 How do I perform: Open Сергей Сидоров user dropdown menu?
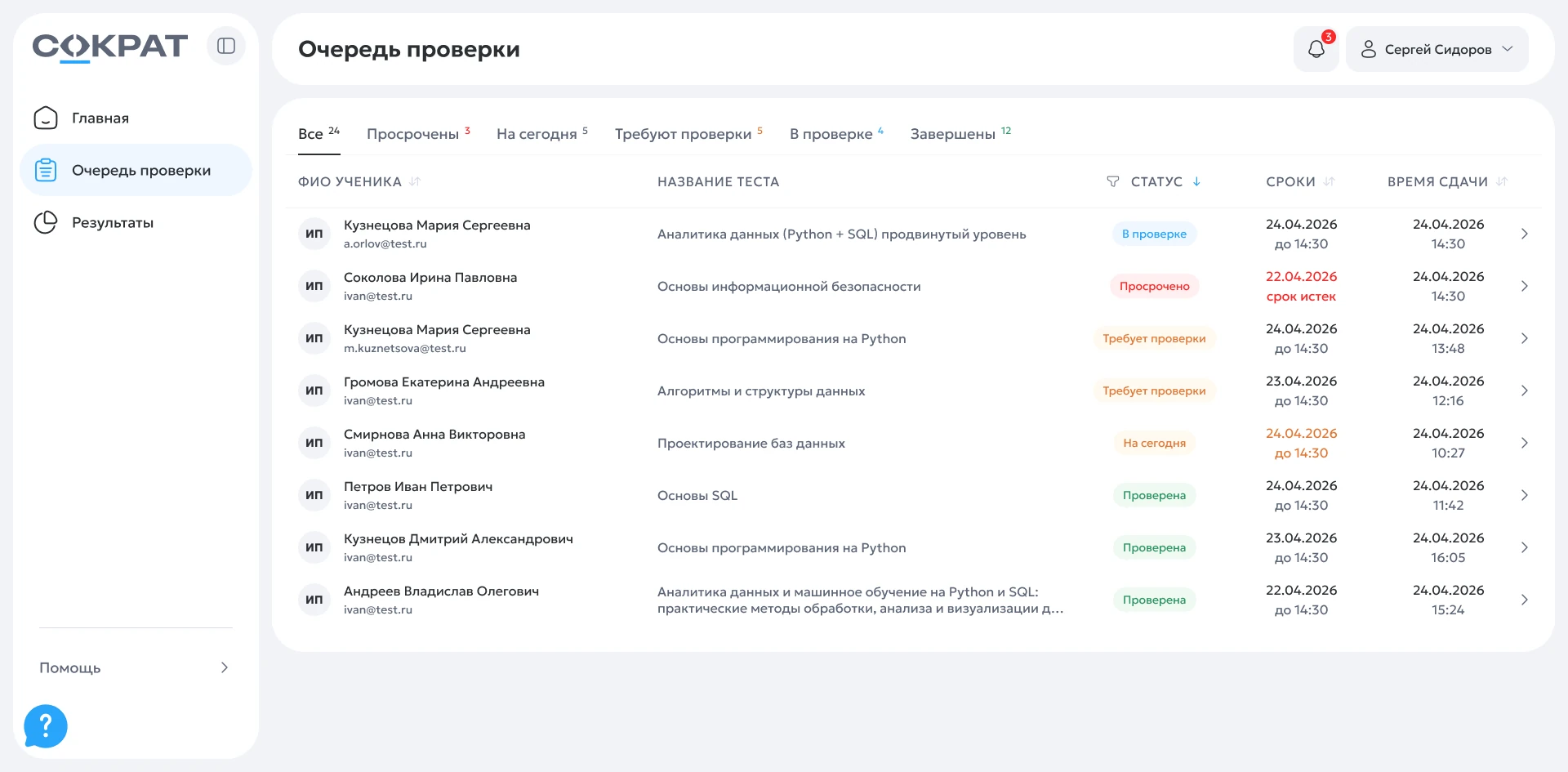point(1437,49)
